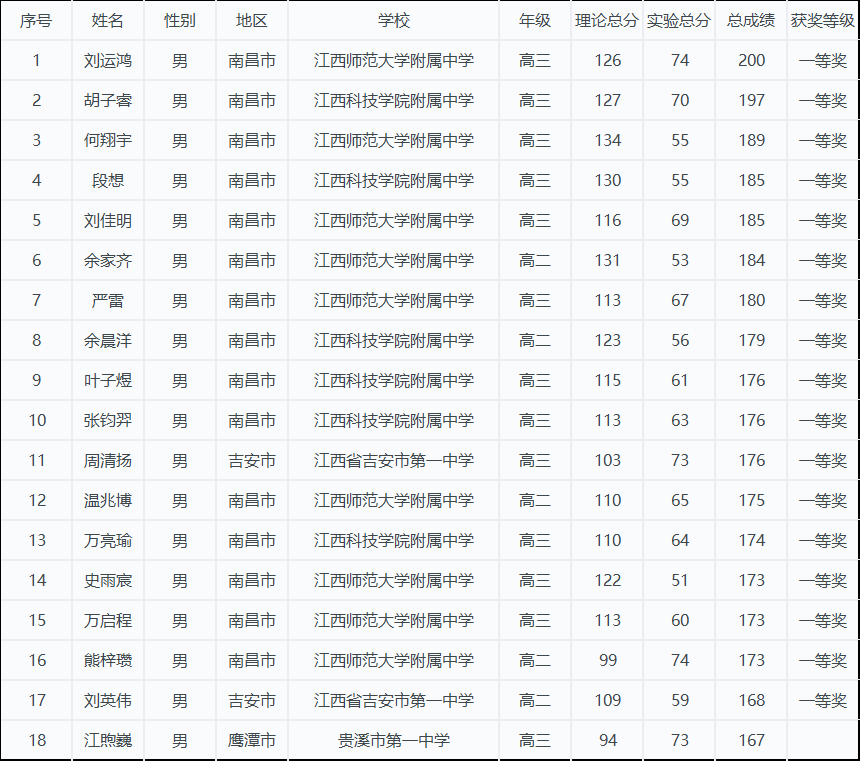
Task: Click the 获奖等级 column header
Action: pyautogui.click(x=823, y=21)
